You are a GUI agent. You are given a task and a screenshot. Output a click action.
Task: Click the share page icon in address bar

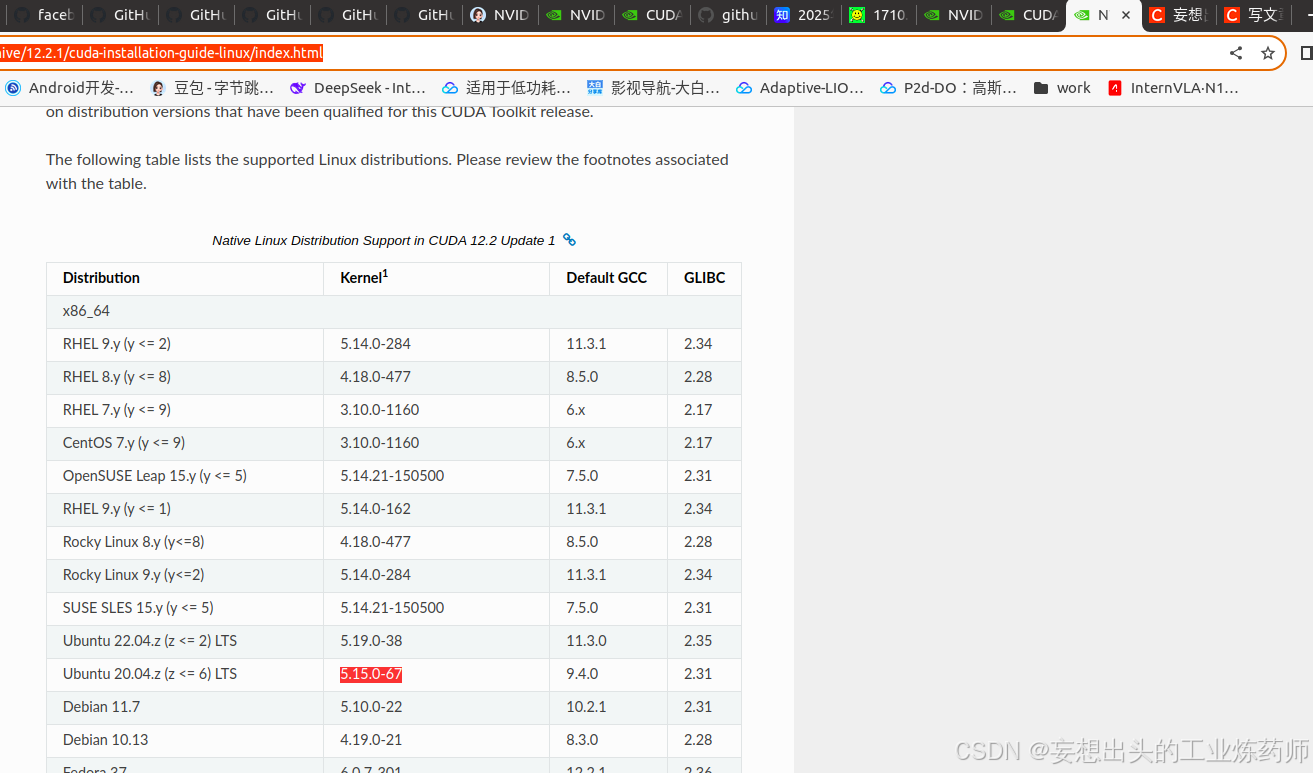coord(1236,53)
